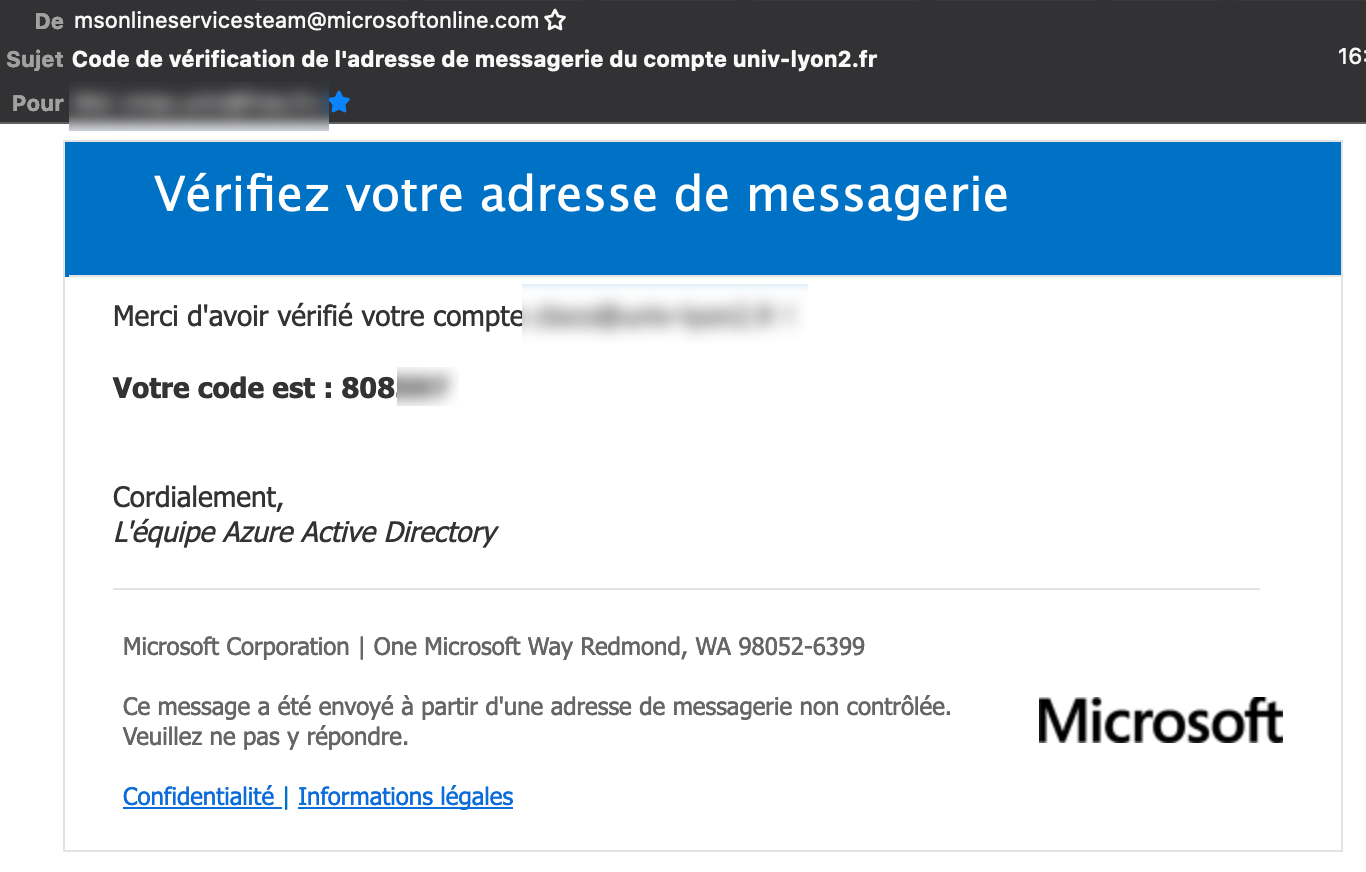Select the email subject line text
This screenshot has width=1366, height=872.
coord(474,60)
